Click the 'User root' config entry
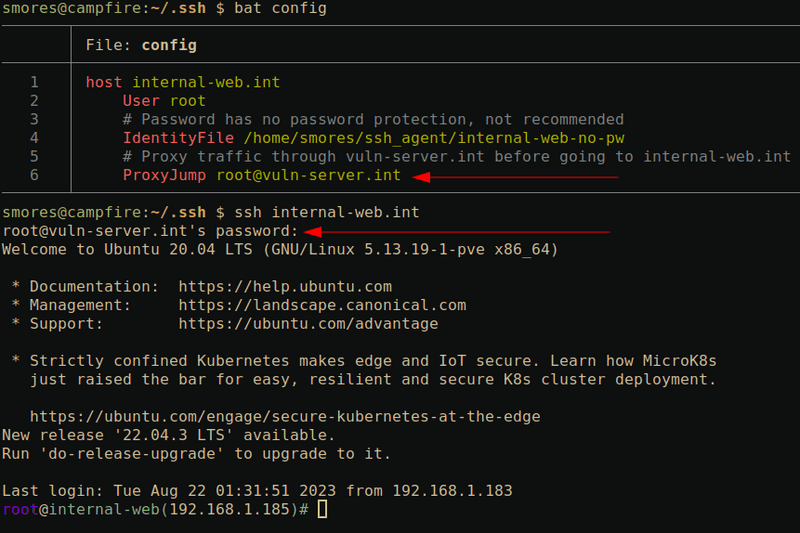This screenshot has height=533, width=800. pos(164,100)
